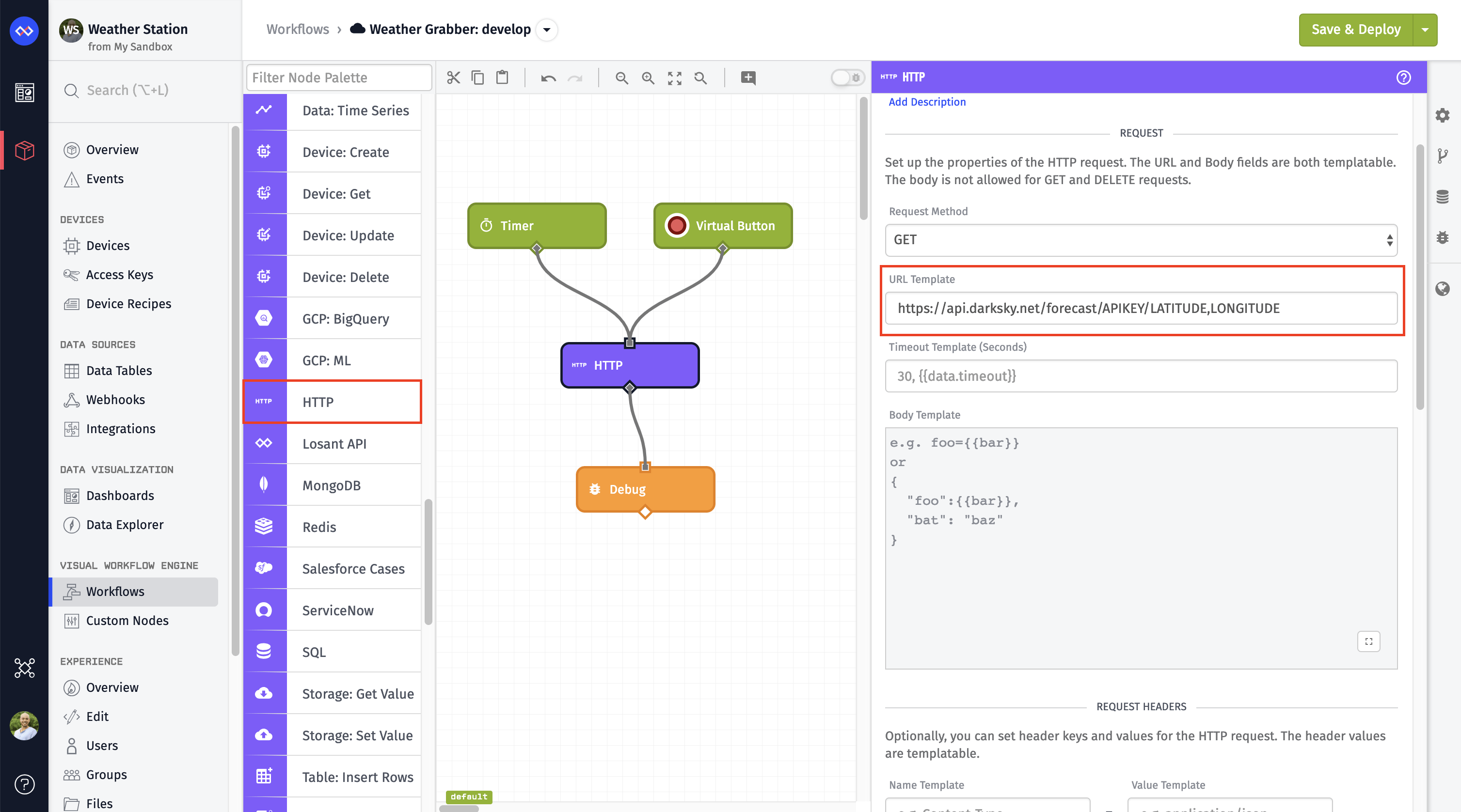Open the Workflows breadcrumb link

[297, 30]
